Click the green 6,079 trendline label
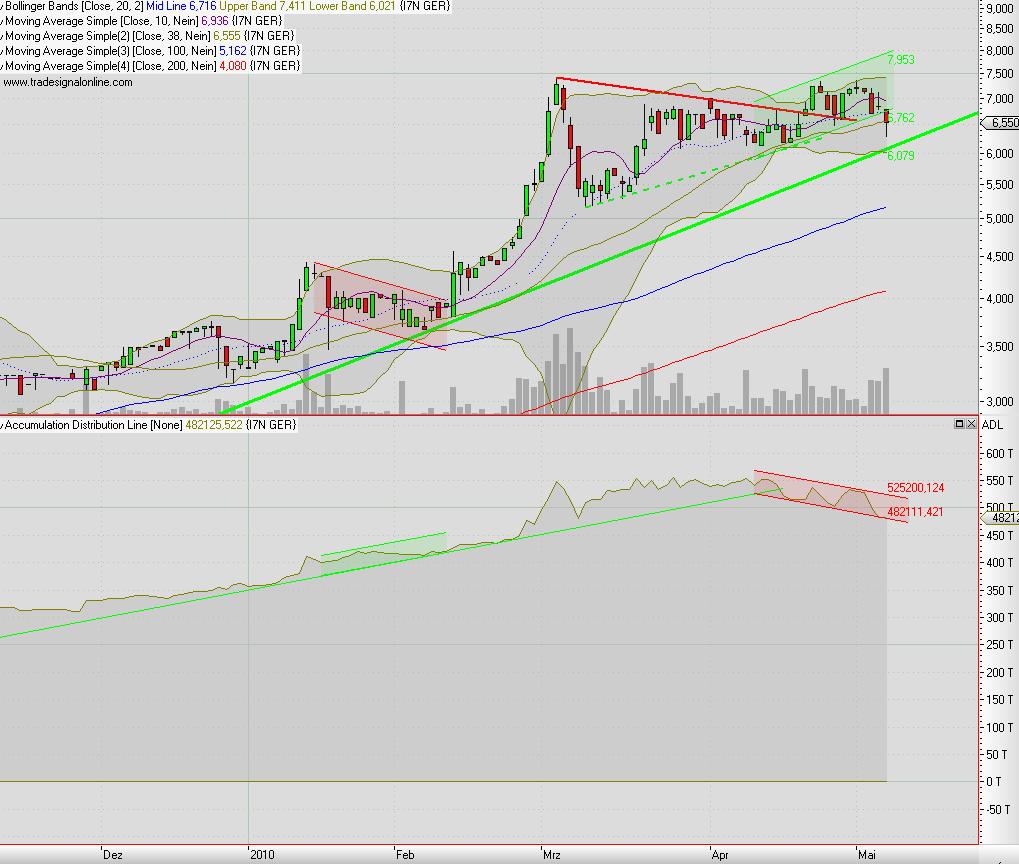Image resolution: width=1019 pixels, height=864 pixels. [x=901, y=155]
